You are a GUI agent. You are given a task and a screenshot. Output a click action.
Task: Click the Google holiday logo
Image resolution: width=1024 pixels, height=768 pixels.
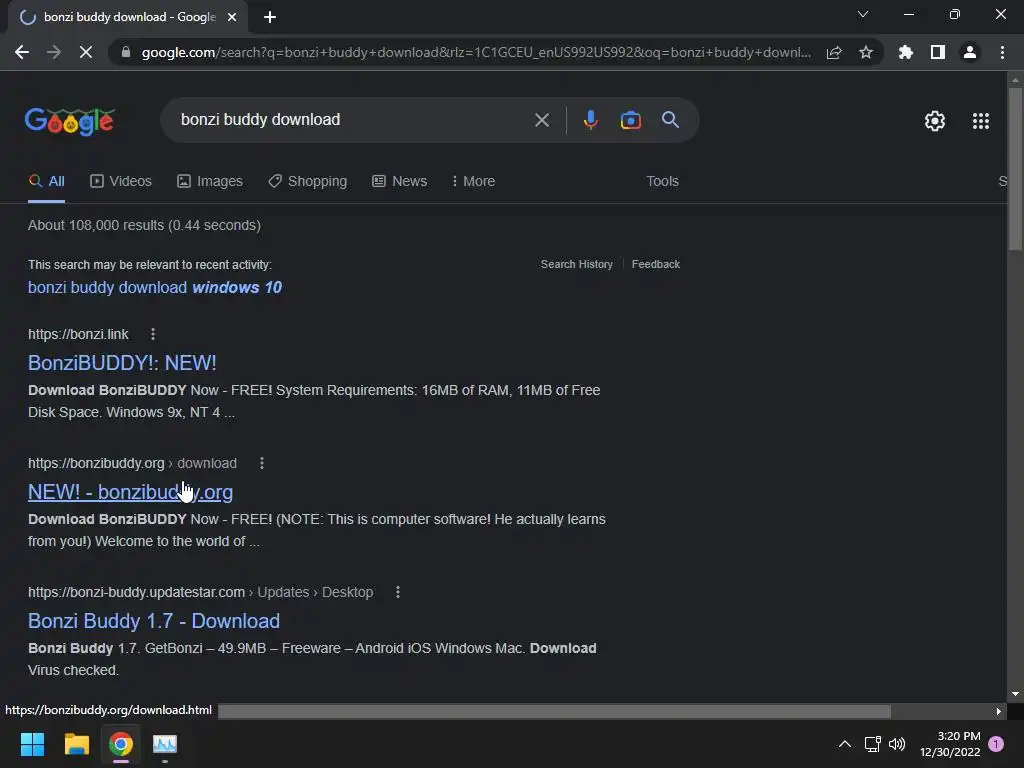(70, 121)
